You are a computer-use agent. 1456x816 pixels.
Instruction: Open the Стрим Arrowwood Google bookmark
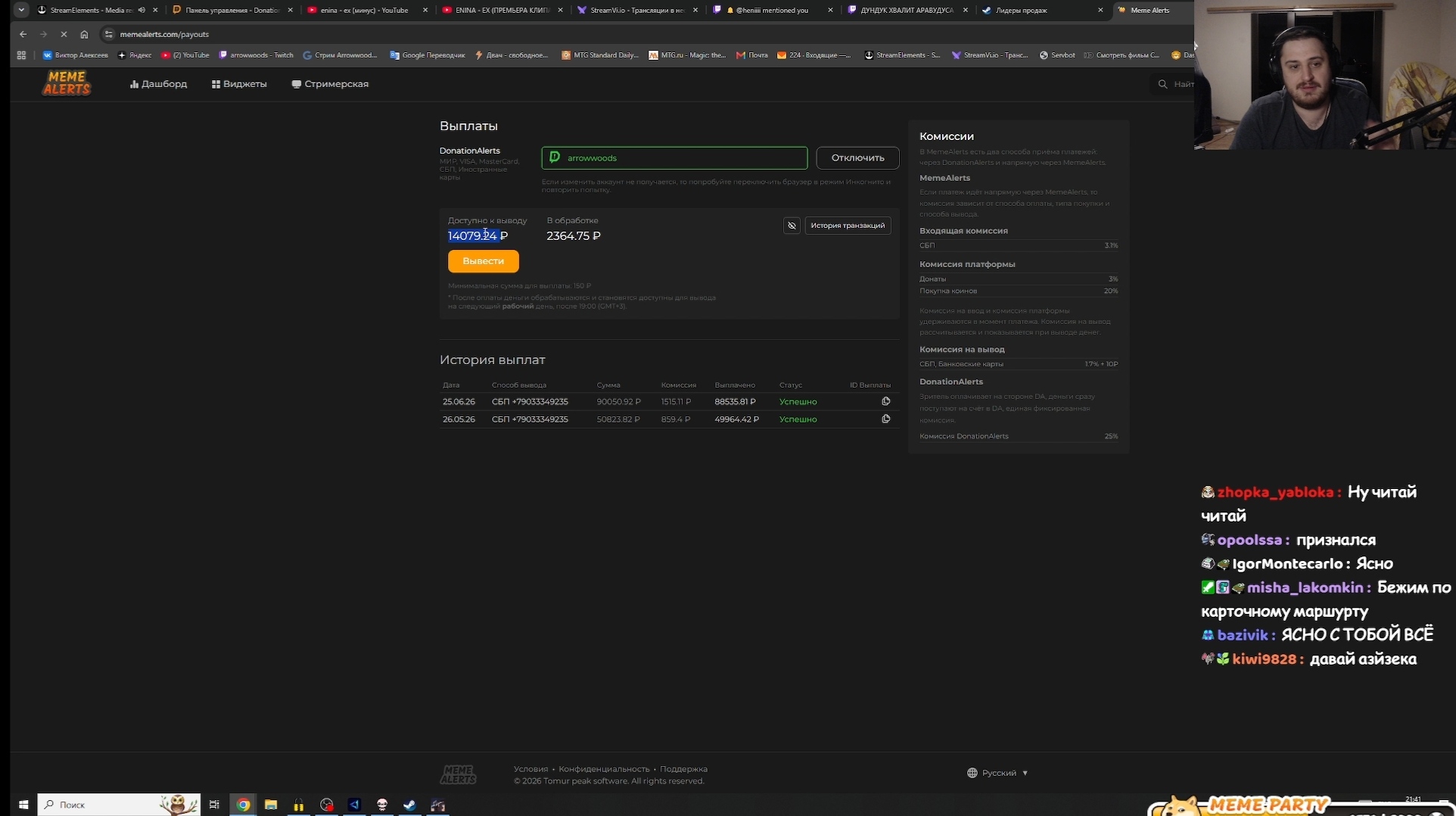[340, 55]
